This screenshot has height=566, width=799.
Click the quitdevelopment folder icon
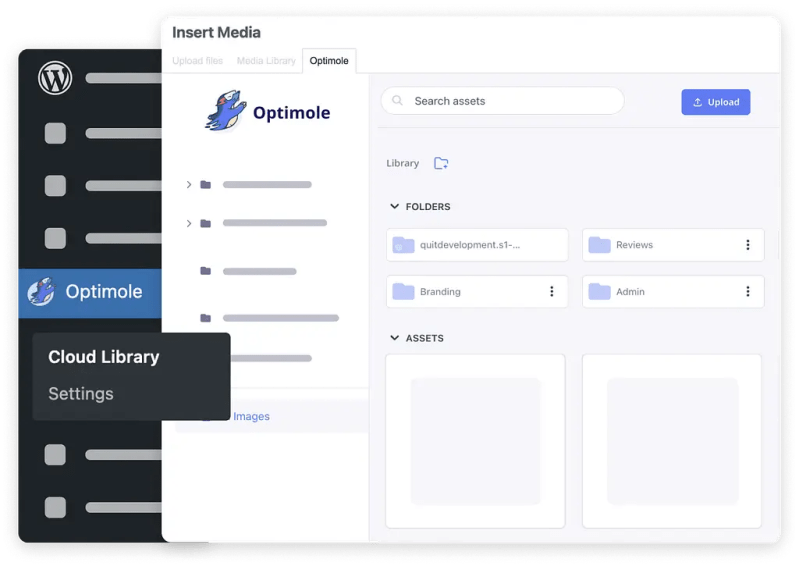tap(403, 245)
